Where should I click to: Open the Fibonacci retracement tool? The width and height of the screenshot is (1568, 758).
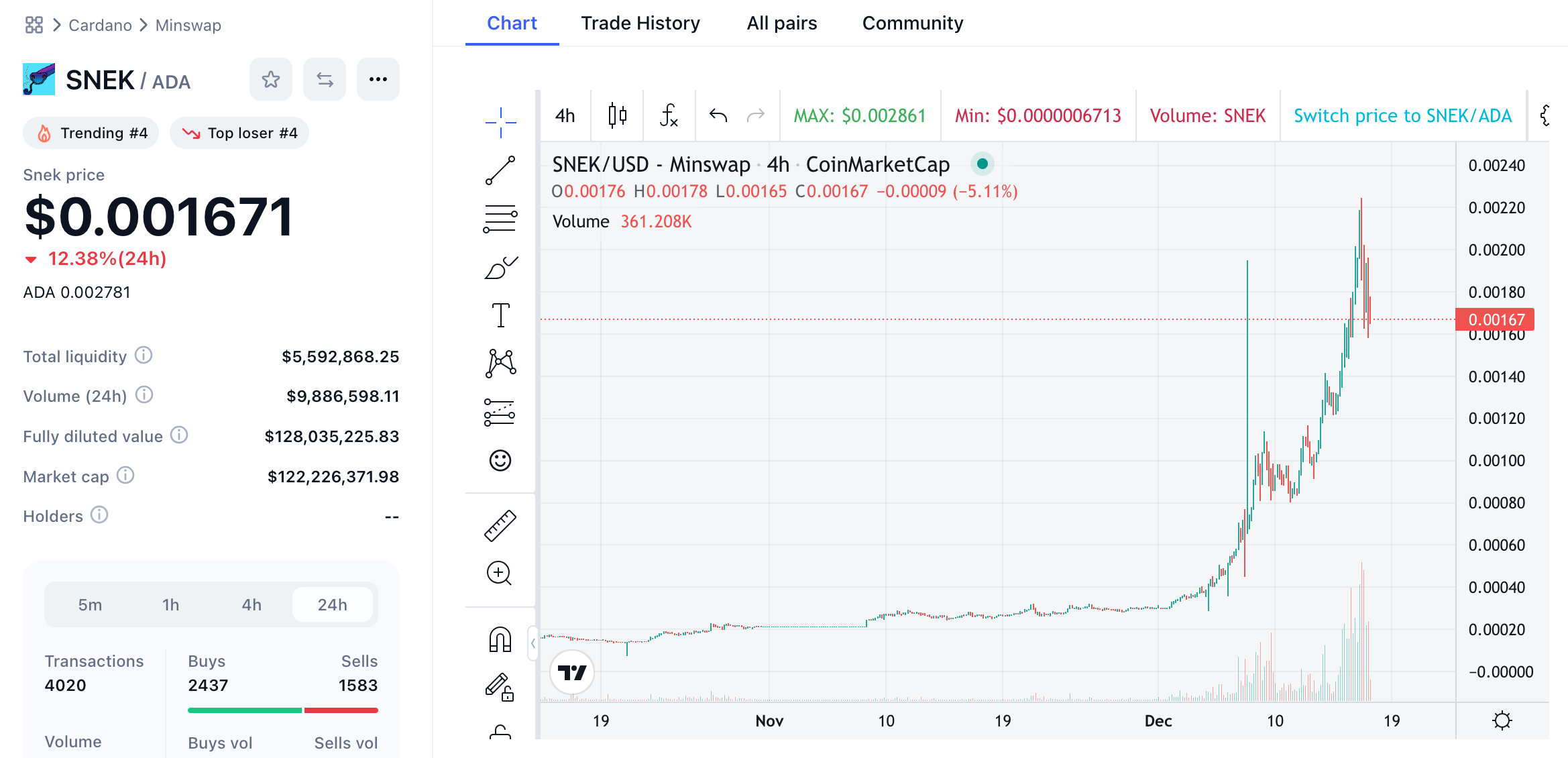point(500,219)
